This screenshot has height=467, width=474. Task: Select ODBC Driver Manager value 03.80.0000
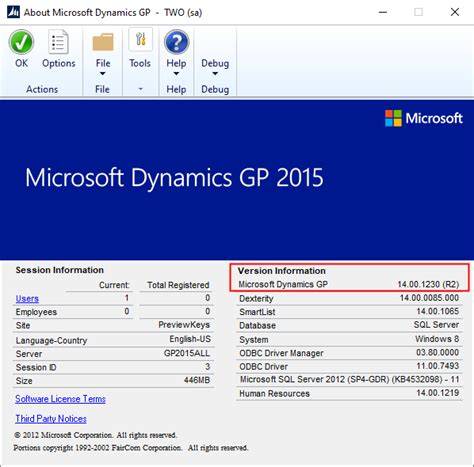[x=437, y=352]
